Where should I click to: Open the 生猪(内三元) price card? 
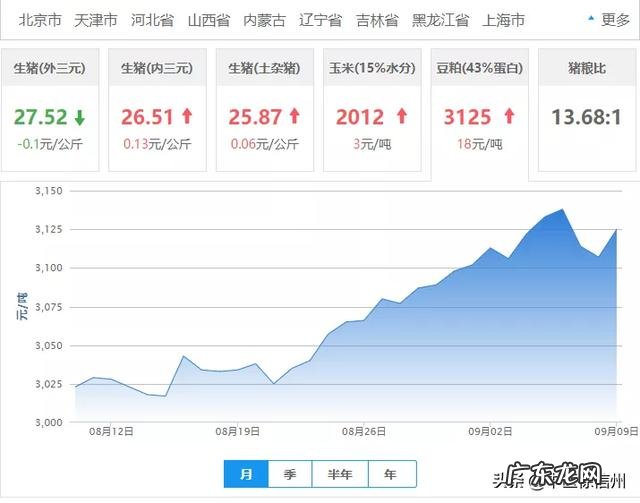pos(157,109)
